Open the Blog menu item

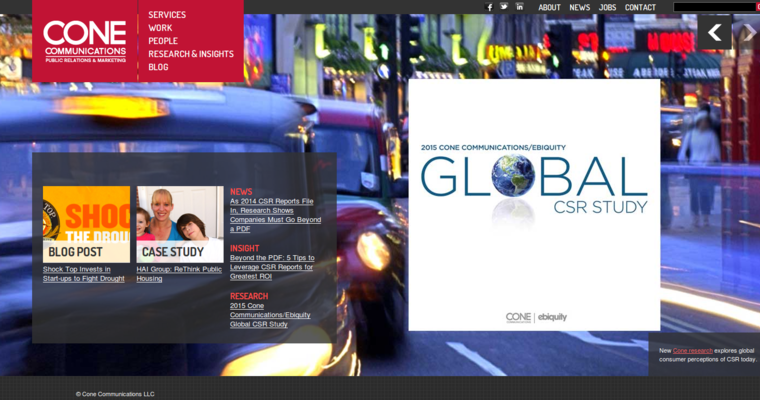158,67
